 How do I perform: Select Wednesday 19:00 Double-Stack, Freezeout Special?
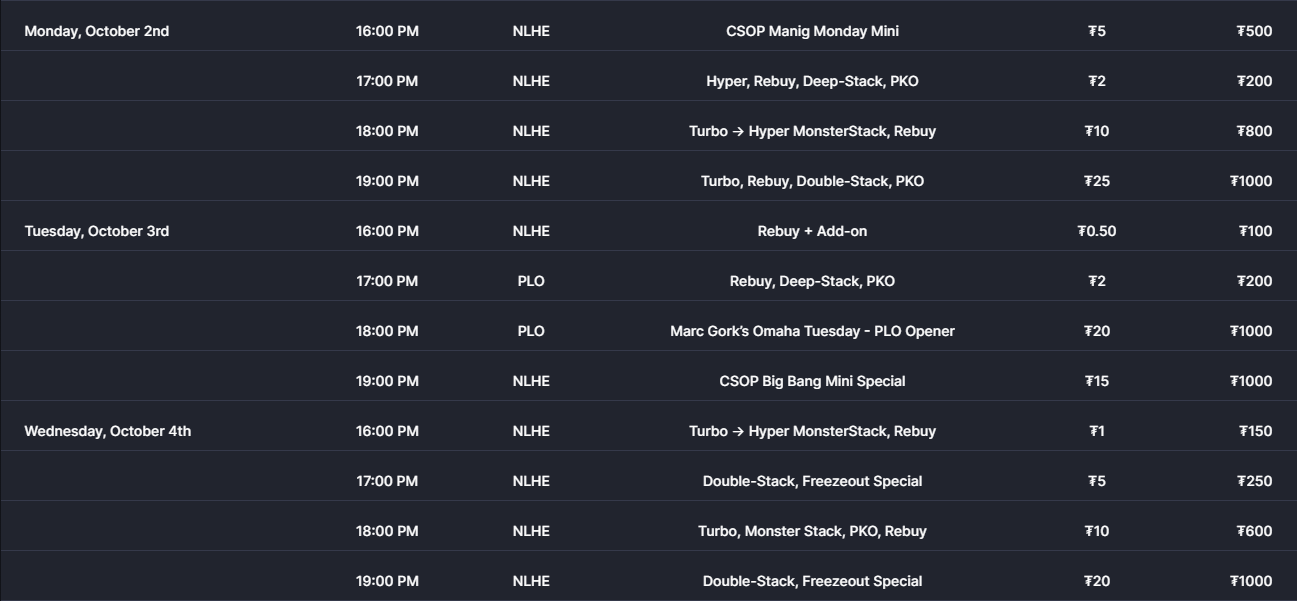pyautogui.click(x=812, y=581)
